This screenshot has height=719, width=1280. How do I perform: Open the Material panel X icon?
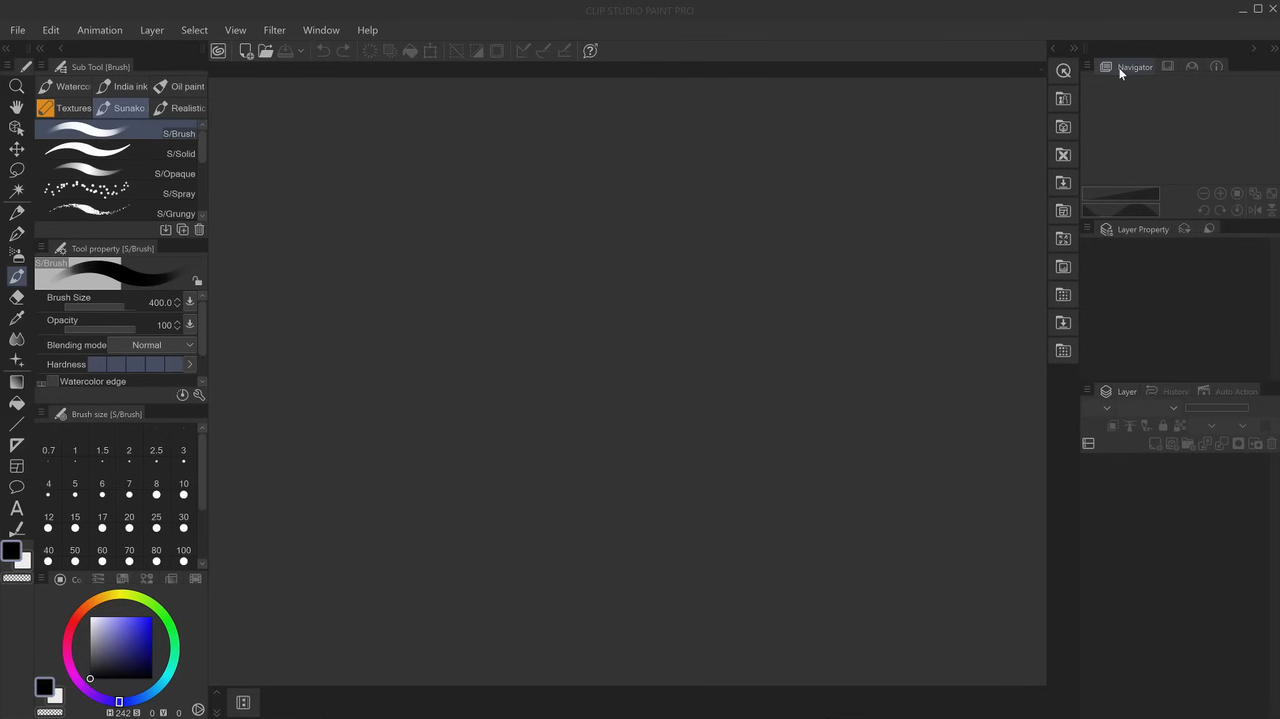point(1063,155)
